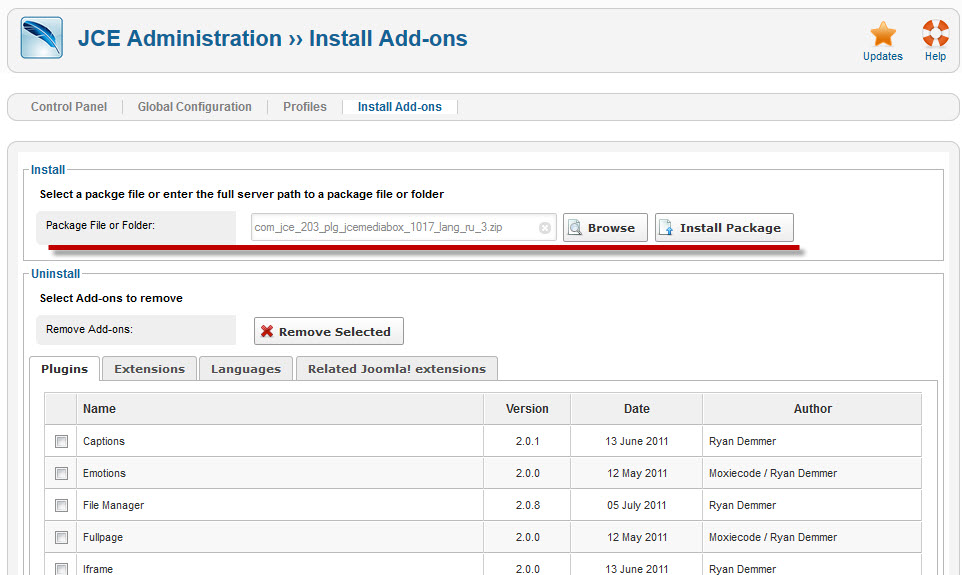This screenshot has height=575, width=962.
Task: Open Help lifebuoy icon
Action: pos(935,33)
